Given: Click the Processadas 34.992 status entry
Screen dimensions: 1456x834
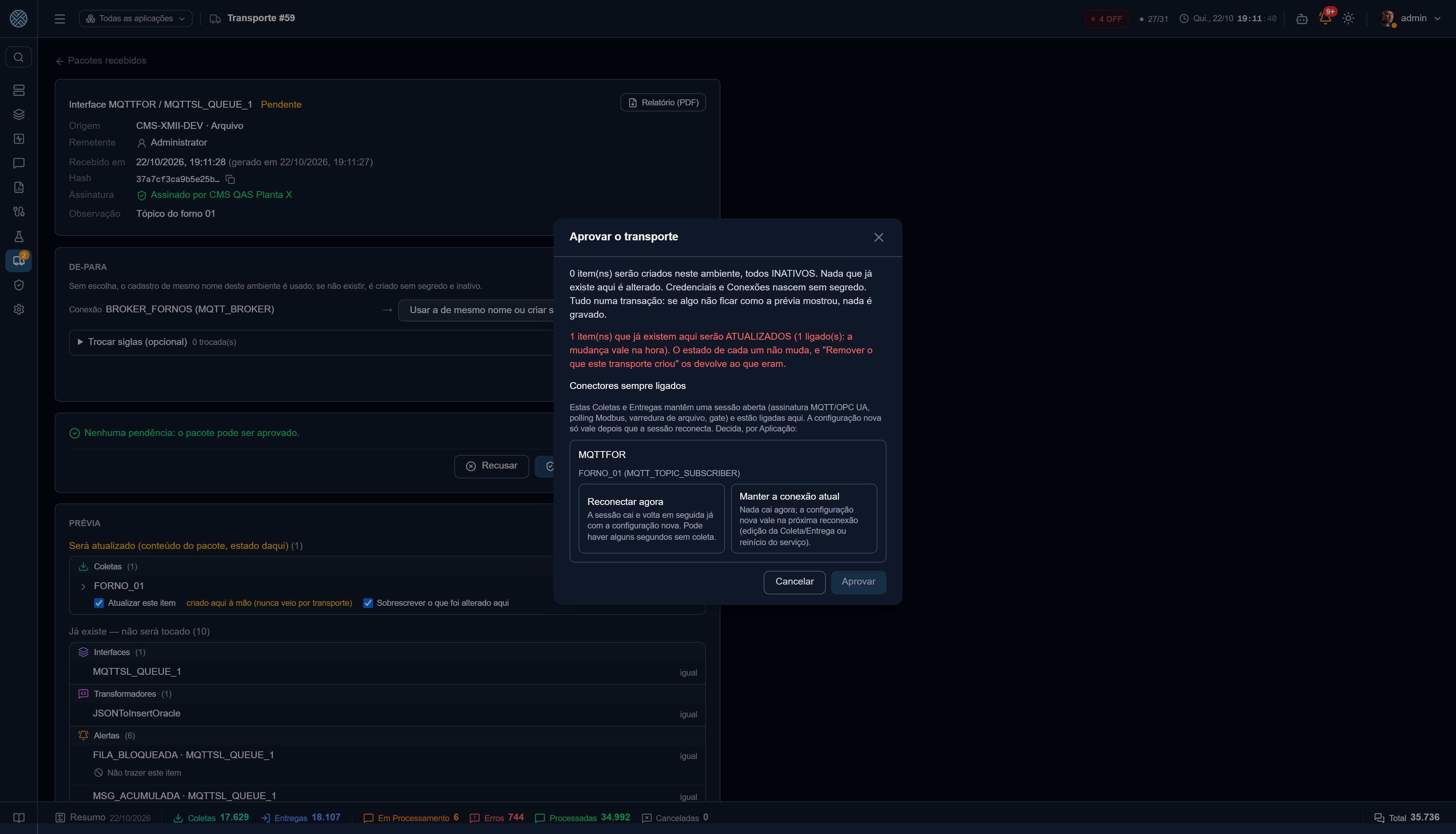Looking at the screenshot, I should pyautogui.click(x=582, y=817).
